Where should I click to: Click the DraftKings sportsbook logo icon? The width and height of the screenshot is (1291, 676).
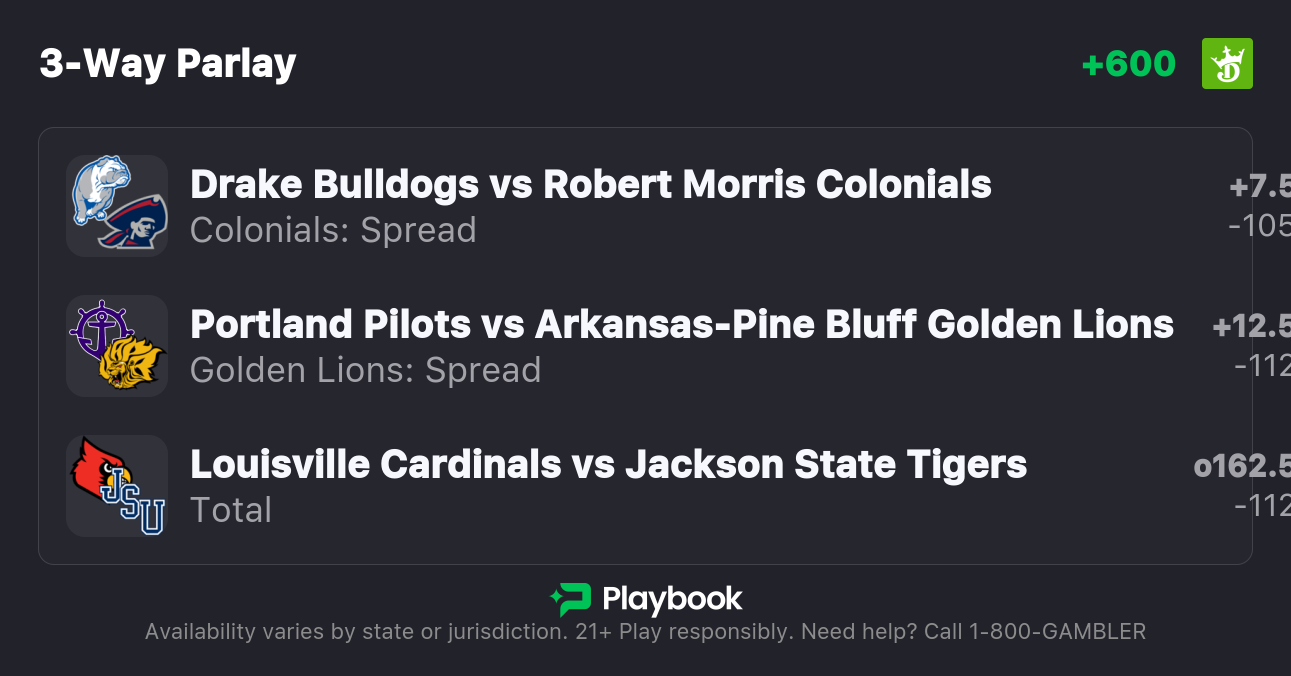coord(1226,64)
